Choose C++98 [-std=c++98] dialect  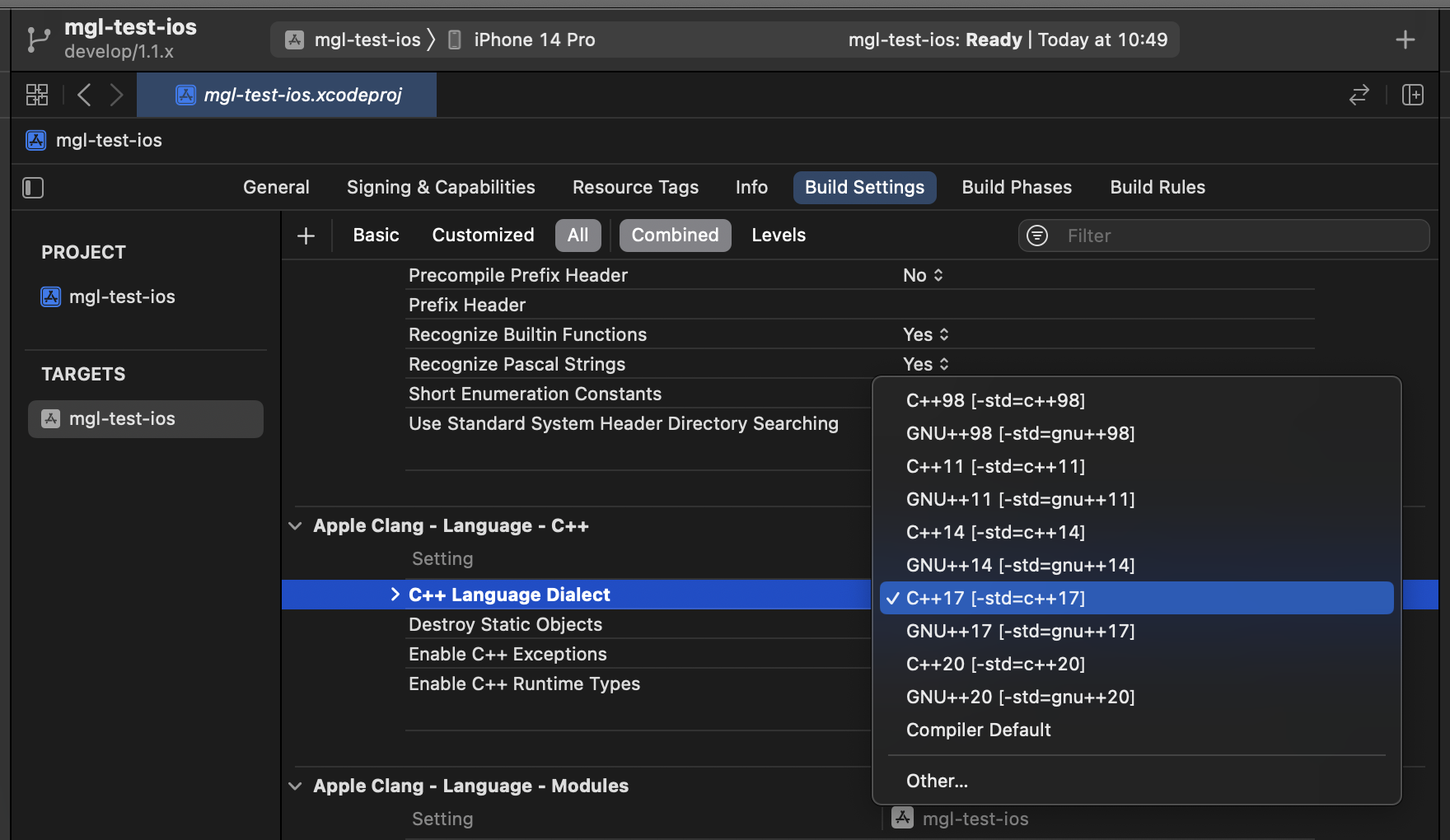(1137, 400)
